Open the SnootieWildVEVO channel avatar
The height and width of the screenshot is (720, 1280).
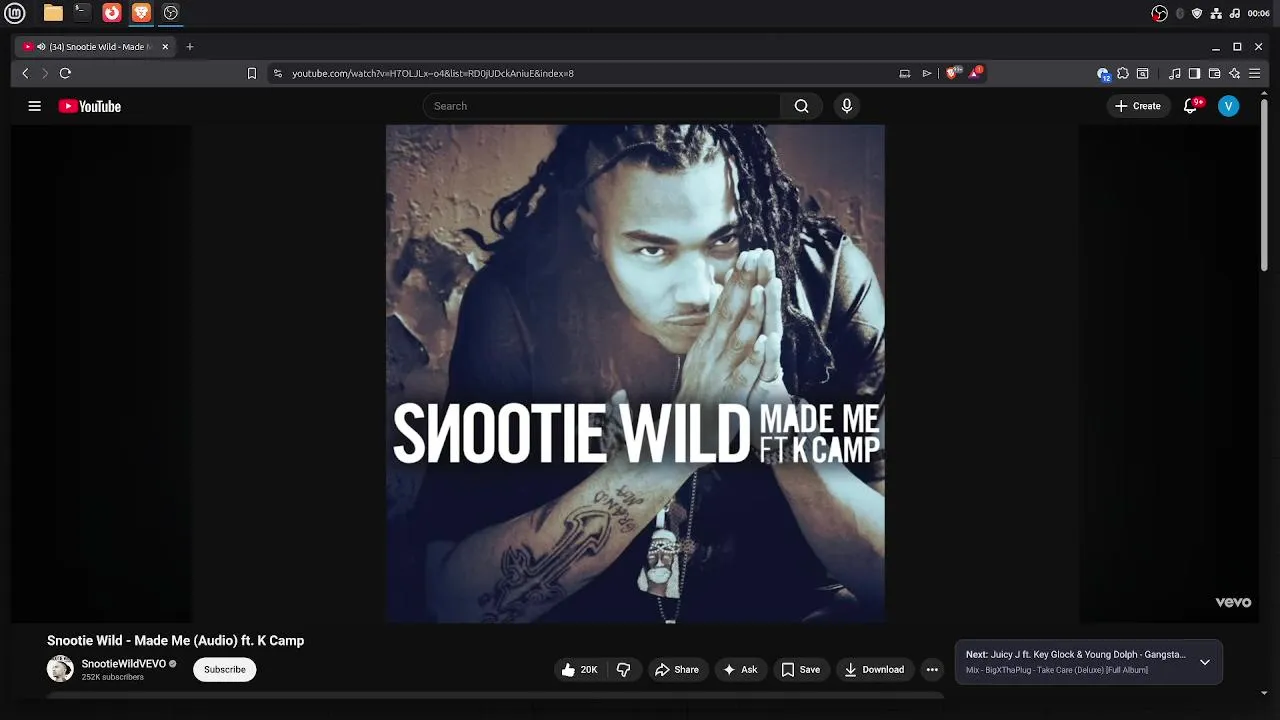[x=60, y=670]
